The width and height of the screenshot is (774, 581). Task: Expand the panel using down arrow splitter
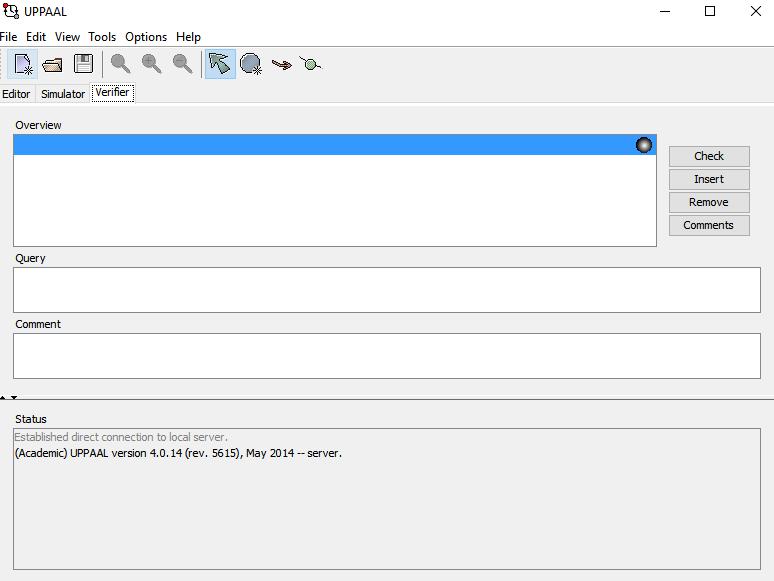point(14,397)
